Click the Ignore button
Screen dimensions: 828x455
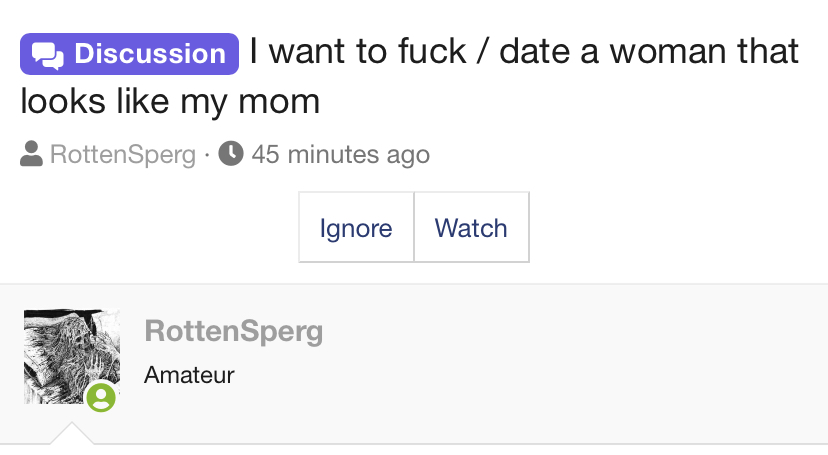[x=356, y=228]
